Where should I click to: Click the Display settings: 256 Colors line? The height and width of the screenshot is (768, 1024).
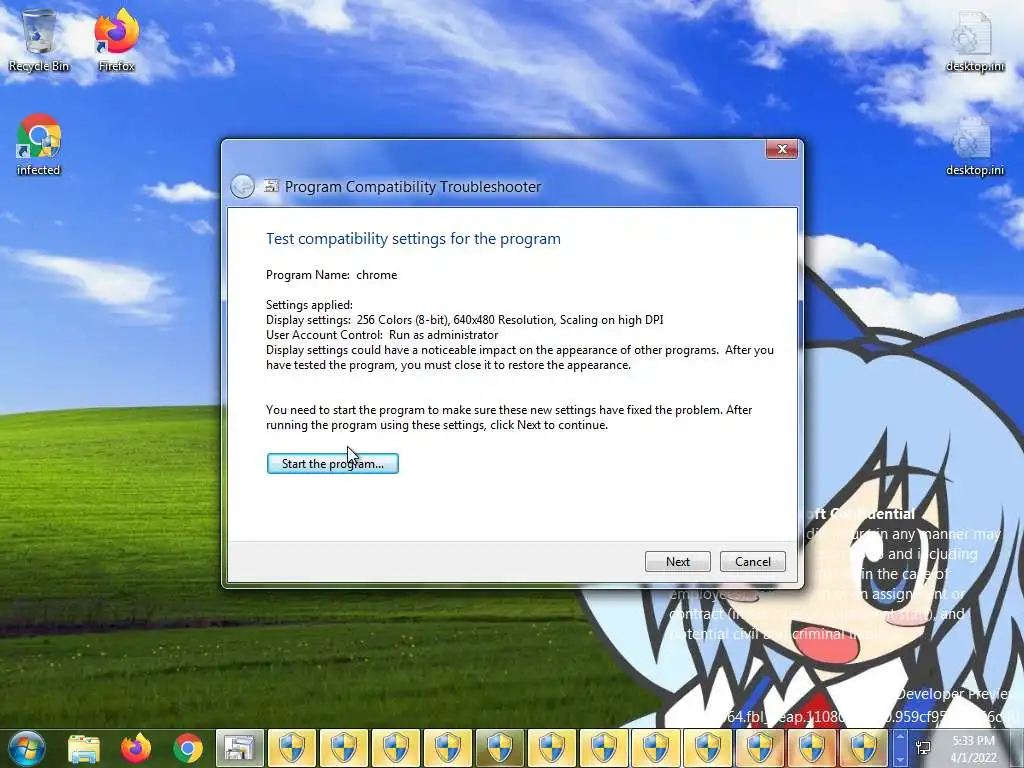[x=464, y=320]
